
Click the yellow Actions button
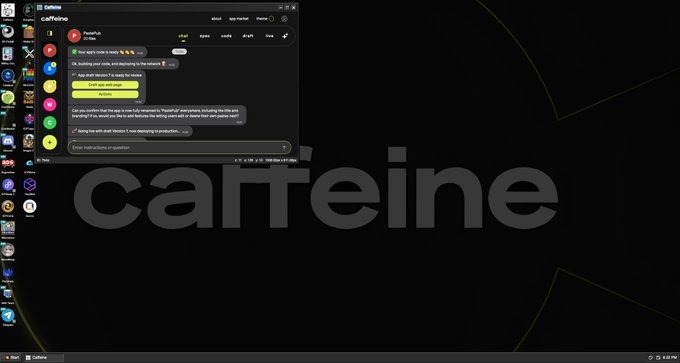(105, 94)
